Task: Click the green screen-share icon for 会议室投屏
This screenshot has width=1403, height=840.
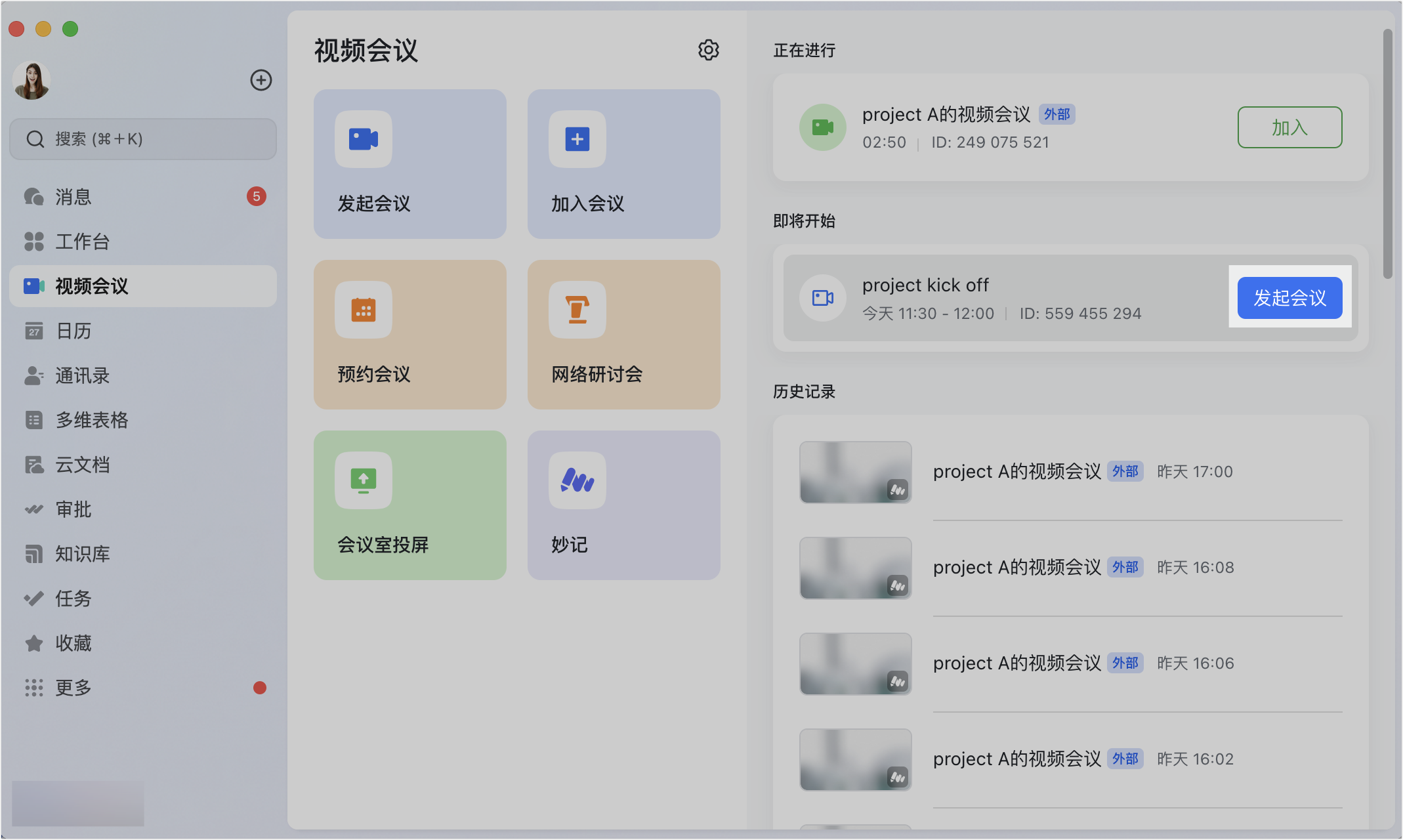Action: click(x=364, y=480)
